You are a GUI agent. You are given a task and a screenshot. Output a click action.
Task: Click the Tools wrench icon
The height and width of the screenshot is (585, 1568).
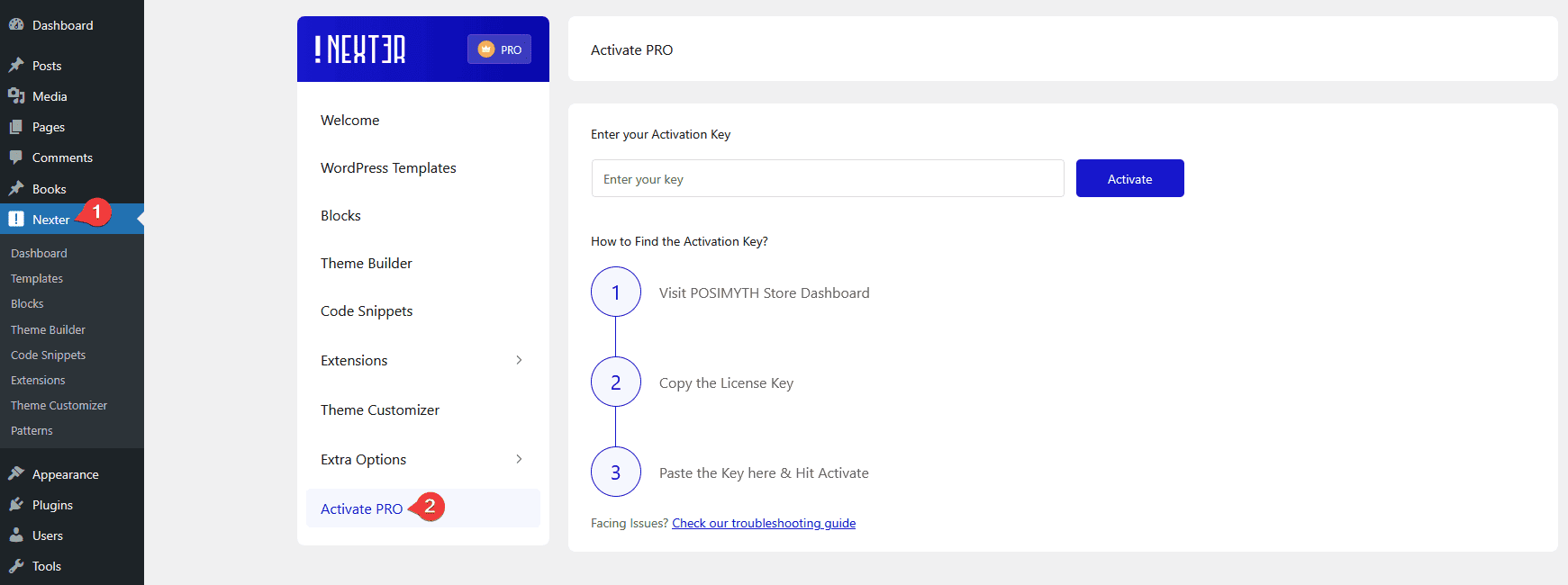coord(16,566)
